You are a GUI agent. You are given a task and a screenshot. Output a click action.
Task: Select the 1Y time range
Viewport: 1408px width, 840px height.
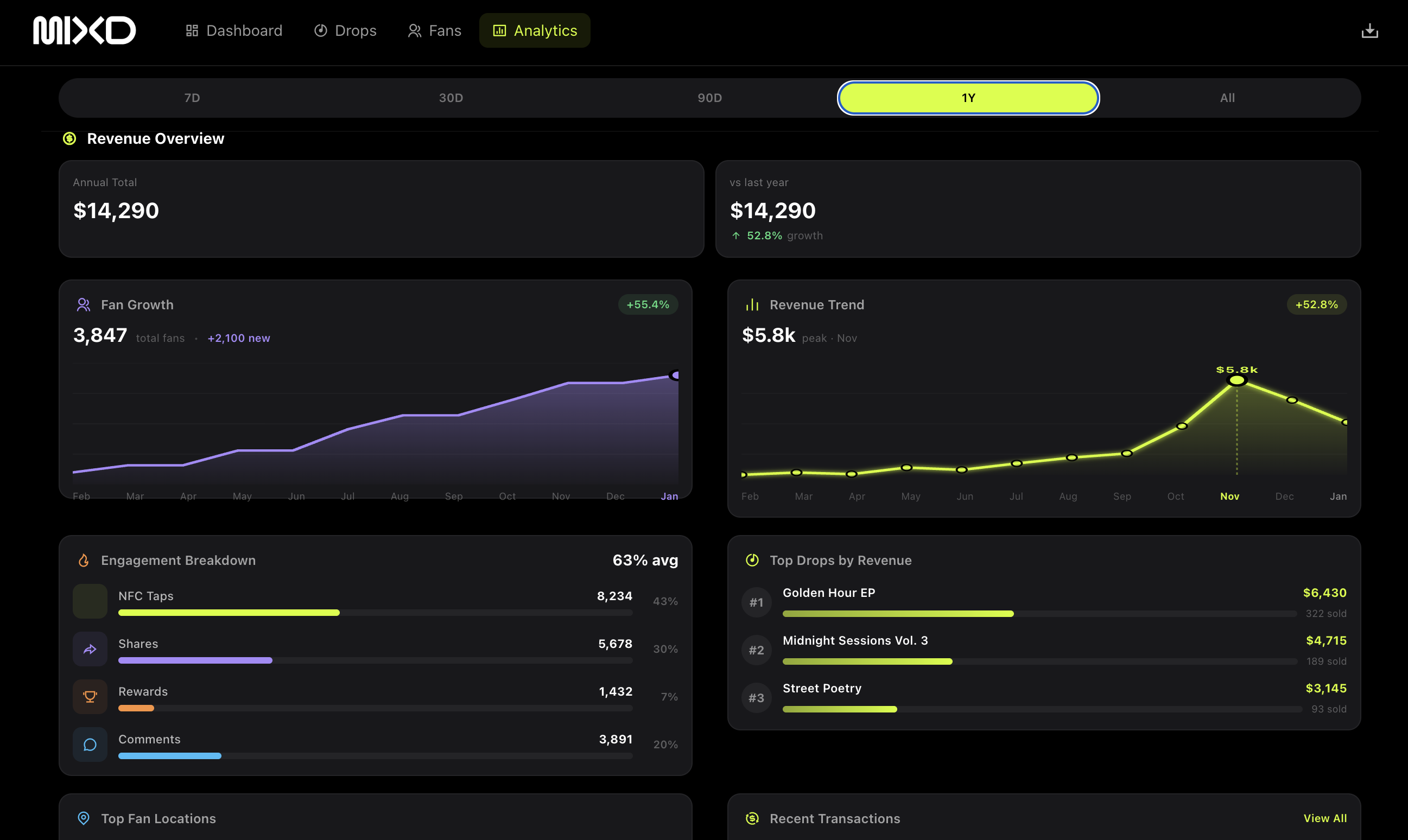[969, 98]
